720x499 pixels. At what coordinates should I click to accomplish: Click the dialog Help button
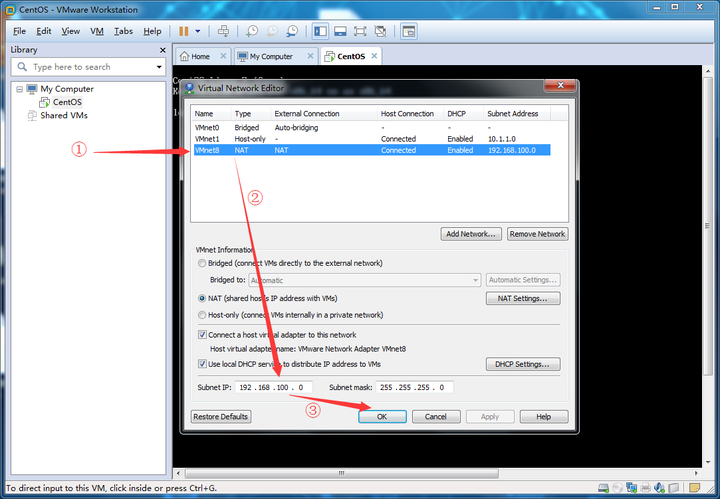point(544,417)
